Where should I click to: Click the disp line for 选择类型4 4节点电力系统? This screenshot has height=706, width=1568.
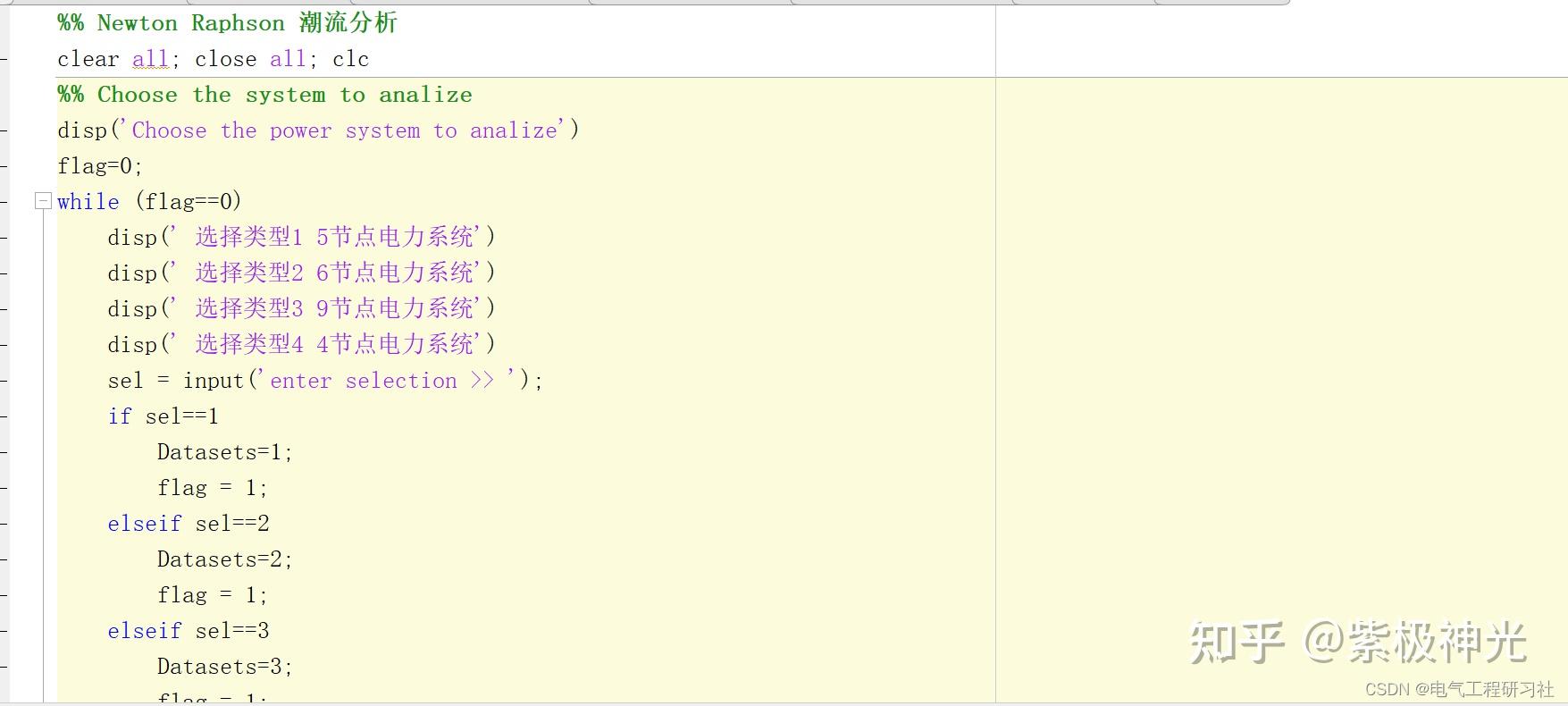[x=301, y=344]
